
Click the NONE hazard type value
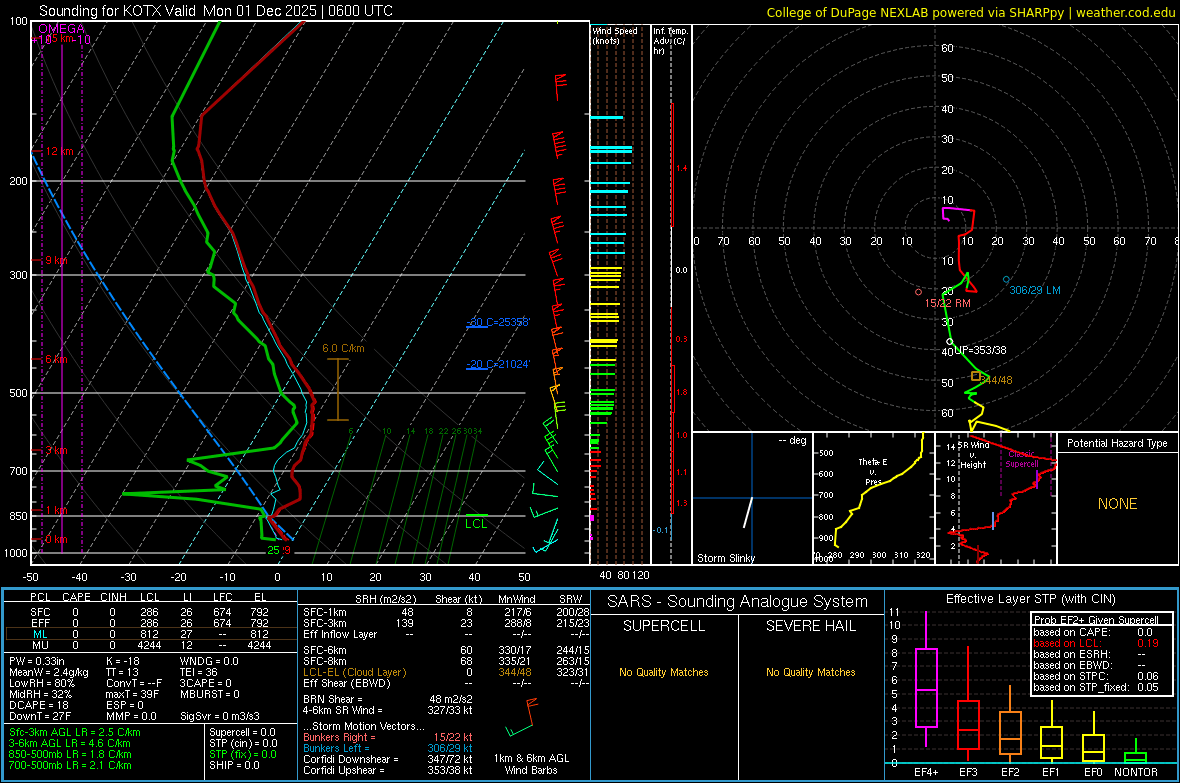click(x=1117, y=504)
